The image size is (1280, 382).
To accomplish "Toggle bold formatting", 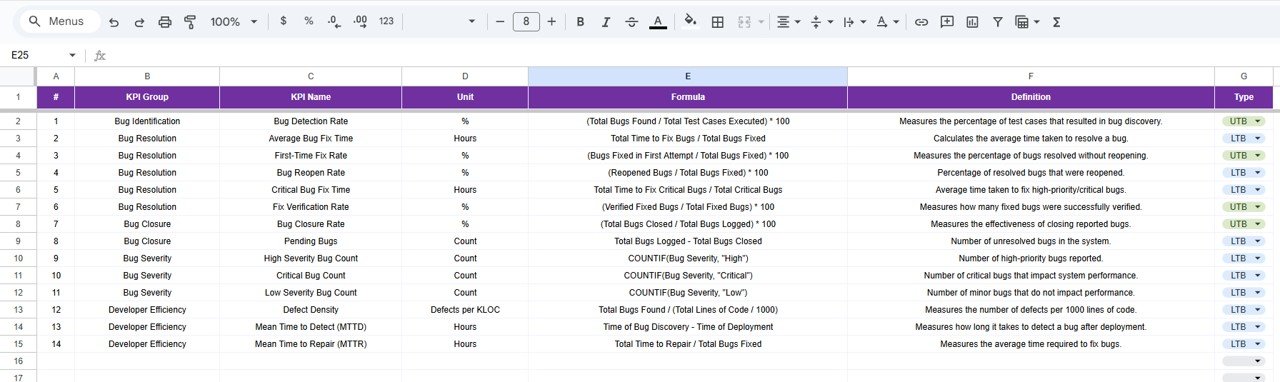I will tap(580, 21).
